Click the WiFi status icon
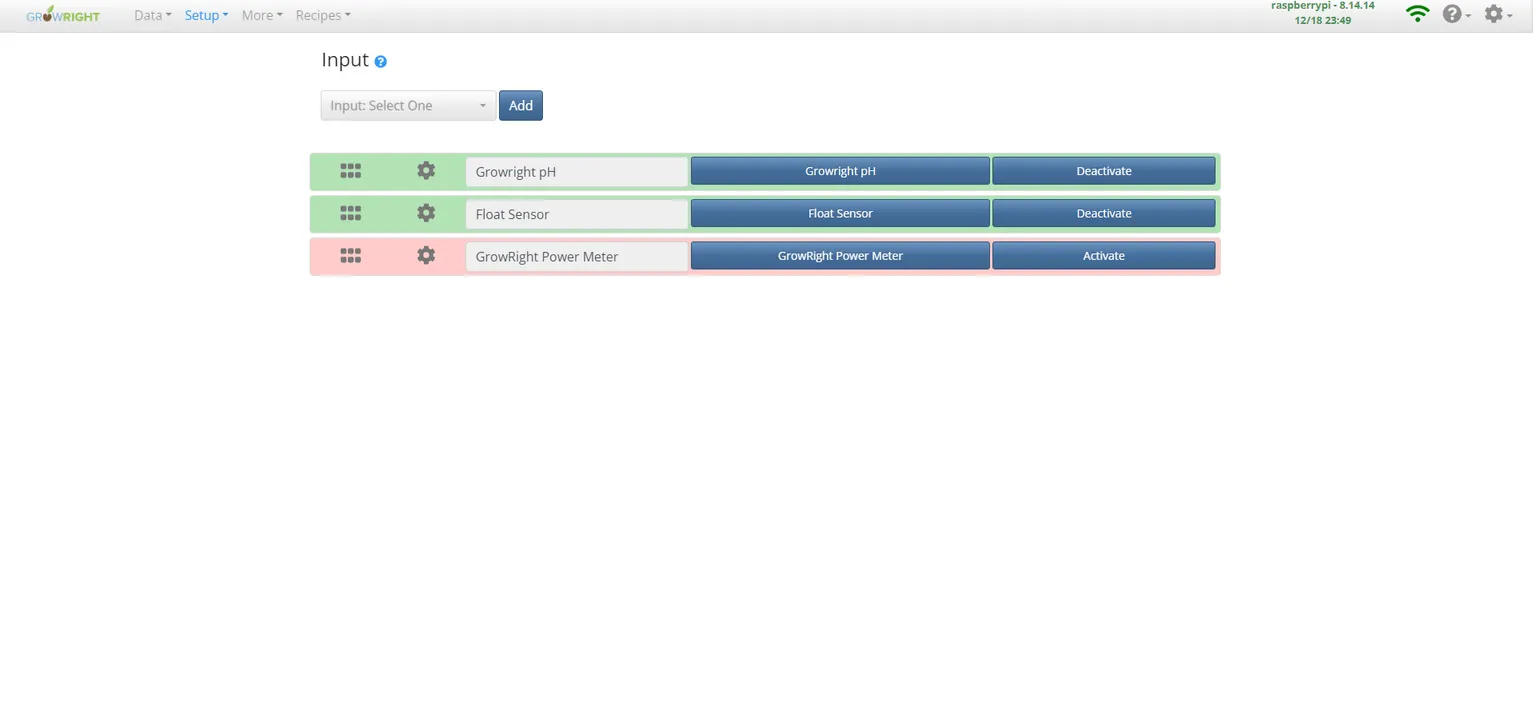Viewport: 1533px width, 718px height. 1417,14
